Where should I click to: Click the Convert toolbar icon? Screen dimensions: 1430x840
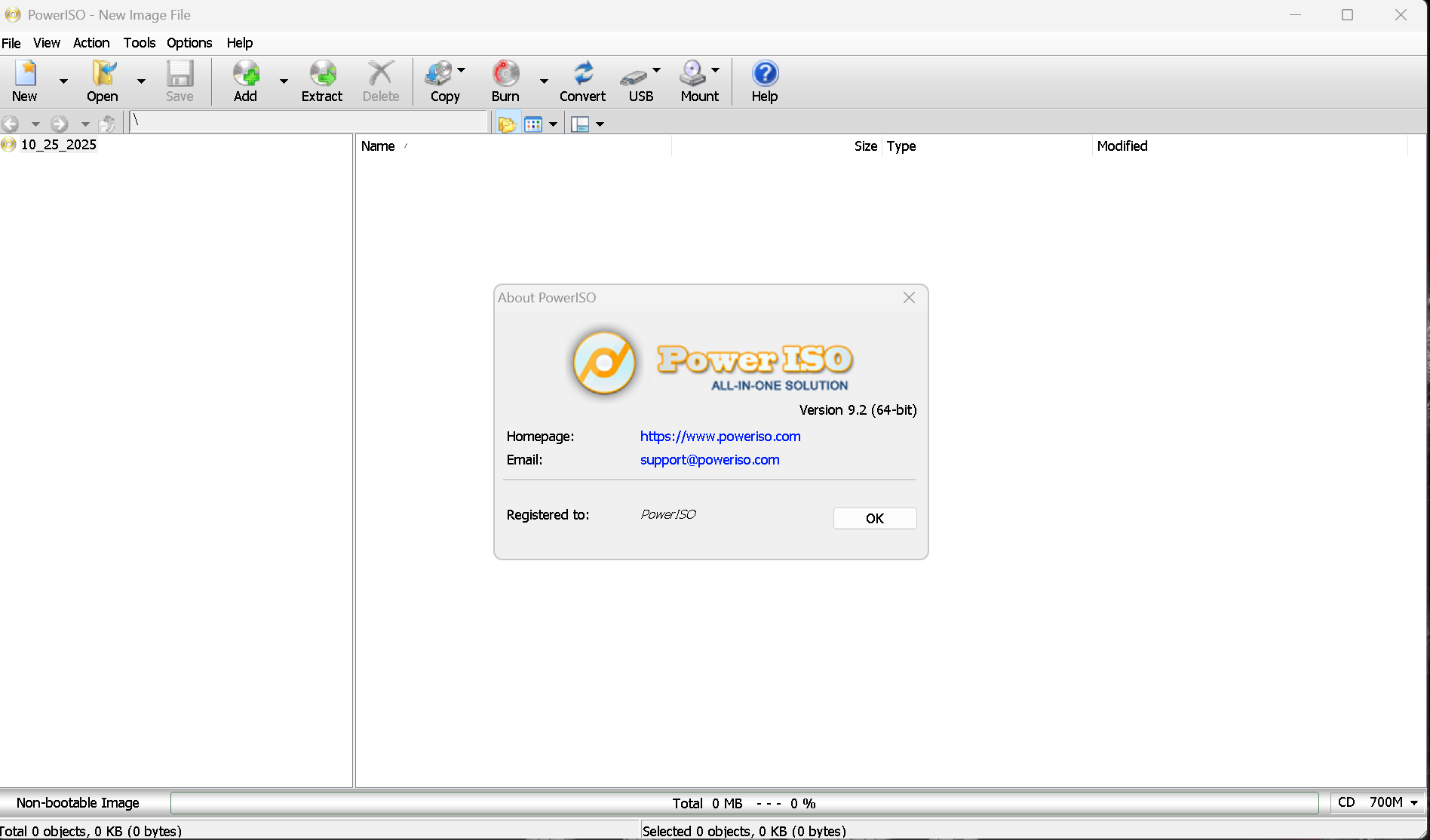click(582, 75)
